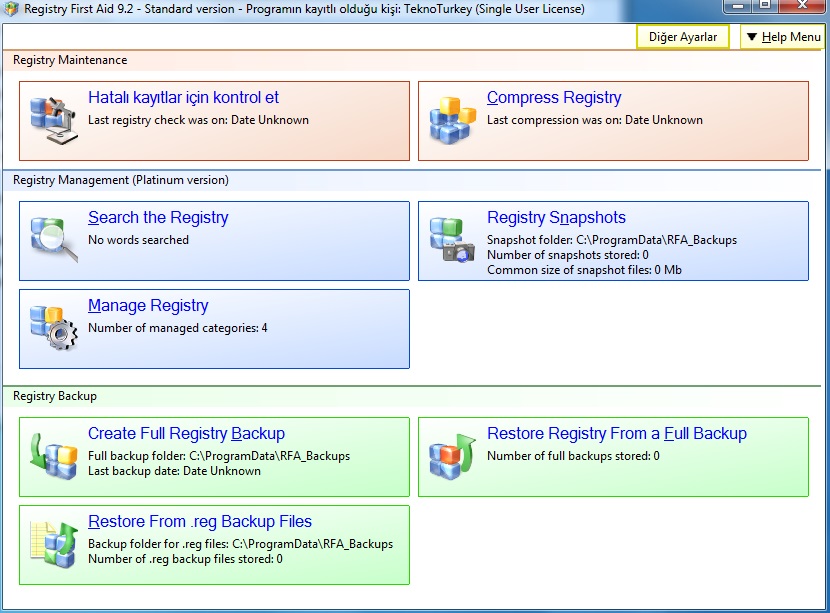The image size is (830, 613).
Task: Click the Restore Registry From Full Backup icon
Action: point(453,456)
